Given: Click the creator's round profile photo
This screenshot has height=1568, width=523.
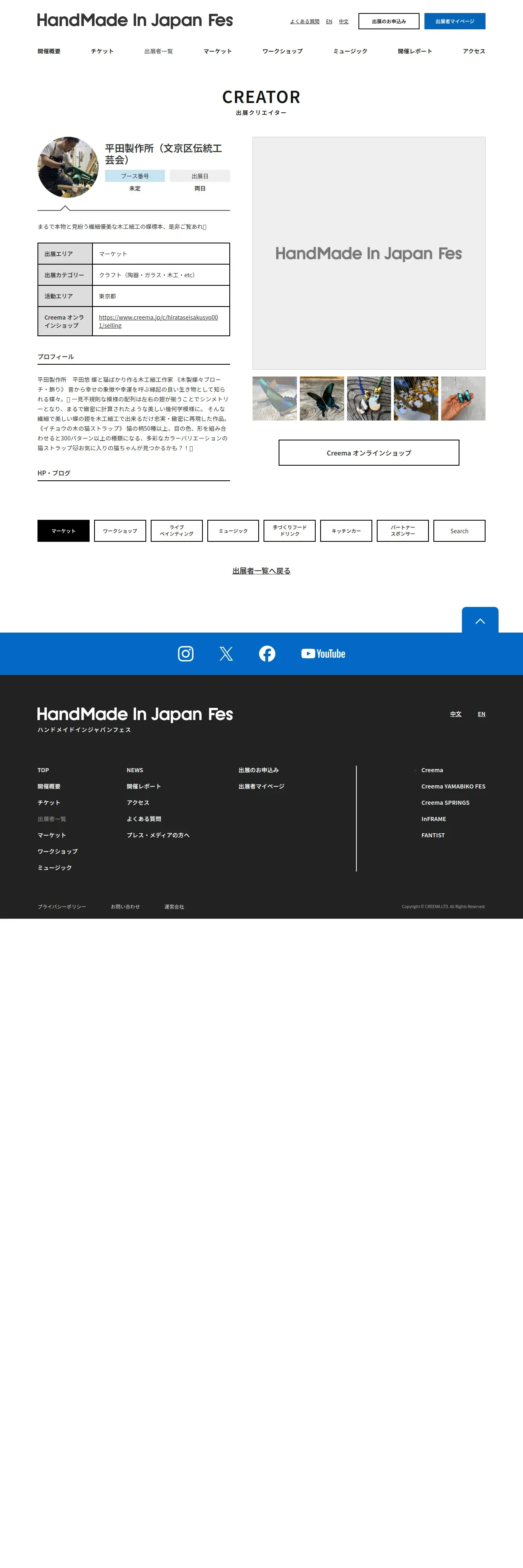Looking at the screenshot, I should click(68, 167).
